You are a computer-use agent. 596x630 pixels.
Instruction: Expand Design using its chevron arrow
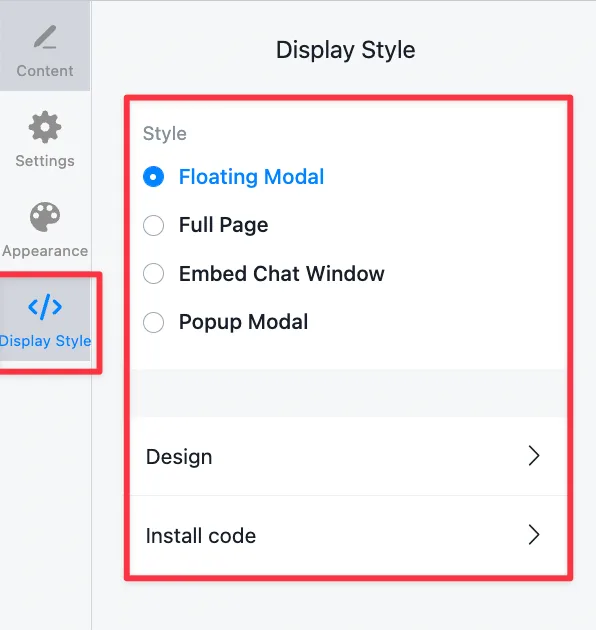(x=534, y=456)
